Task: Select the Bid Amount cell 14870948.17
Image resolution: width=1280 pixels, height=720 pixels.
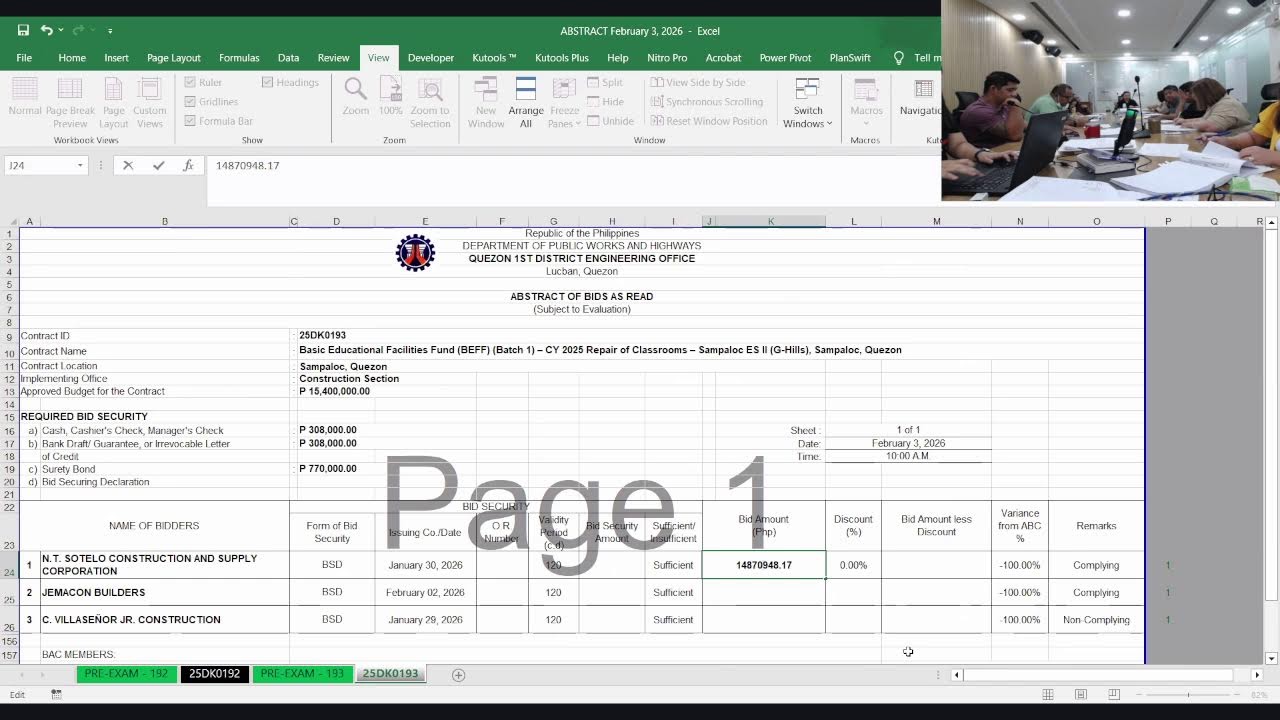Action: 764,565
